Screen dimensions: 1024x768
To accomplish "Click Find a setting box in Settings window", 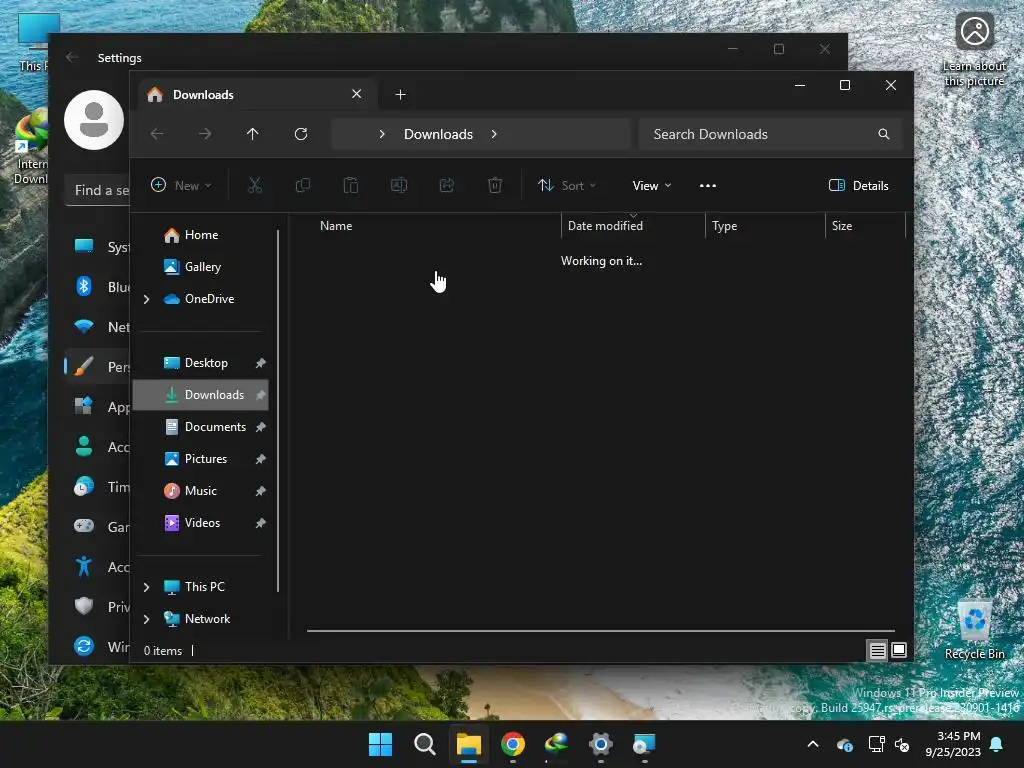I will pos(97,190).
